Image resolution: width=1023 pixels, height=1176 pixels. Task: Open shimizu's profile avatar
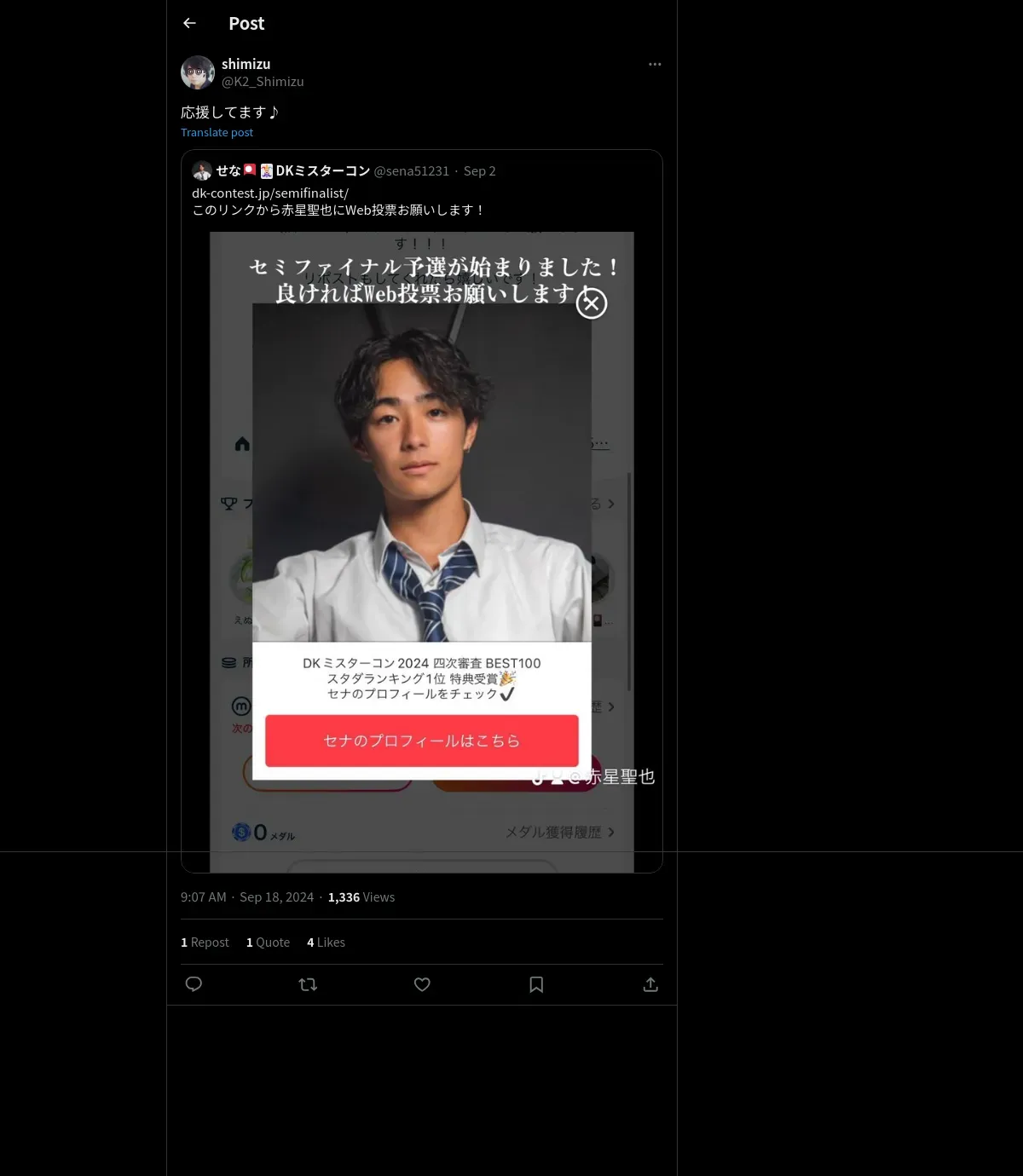(x=198, y=72)
